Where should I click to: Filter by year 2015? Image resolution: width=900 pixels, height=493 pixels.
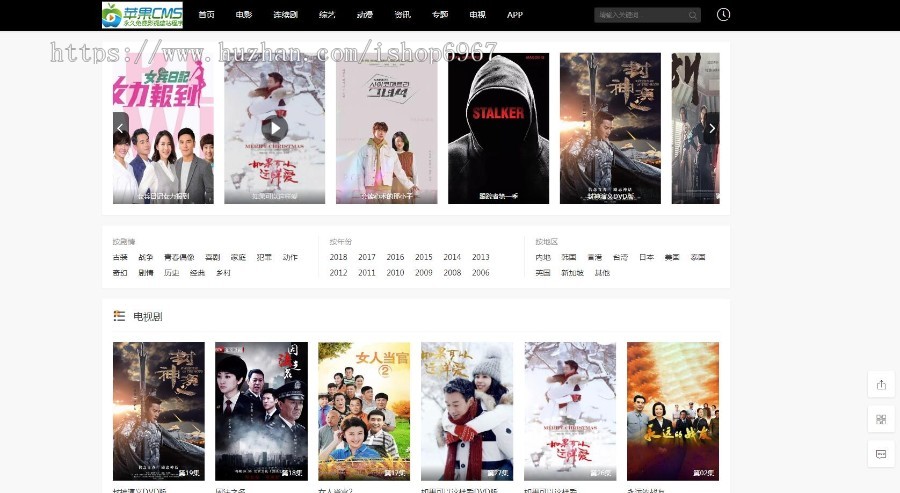click(424, 257)
